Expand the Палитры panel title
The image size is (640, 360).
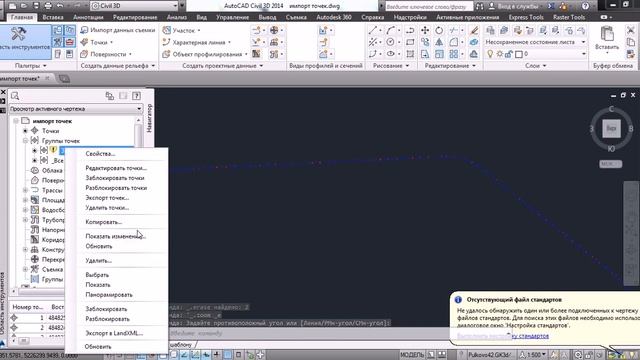[x=31, y=66]
